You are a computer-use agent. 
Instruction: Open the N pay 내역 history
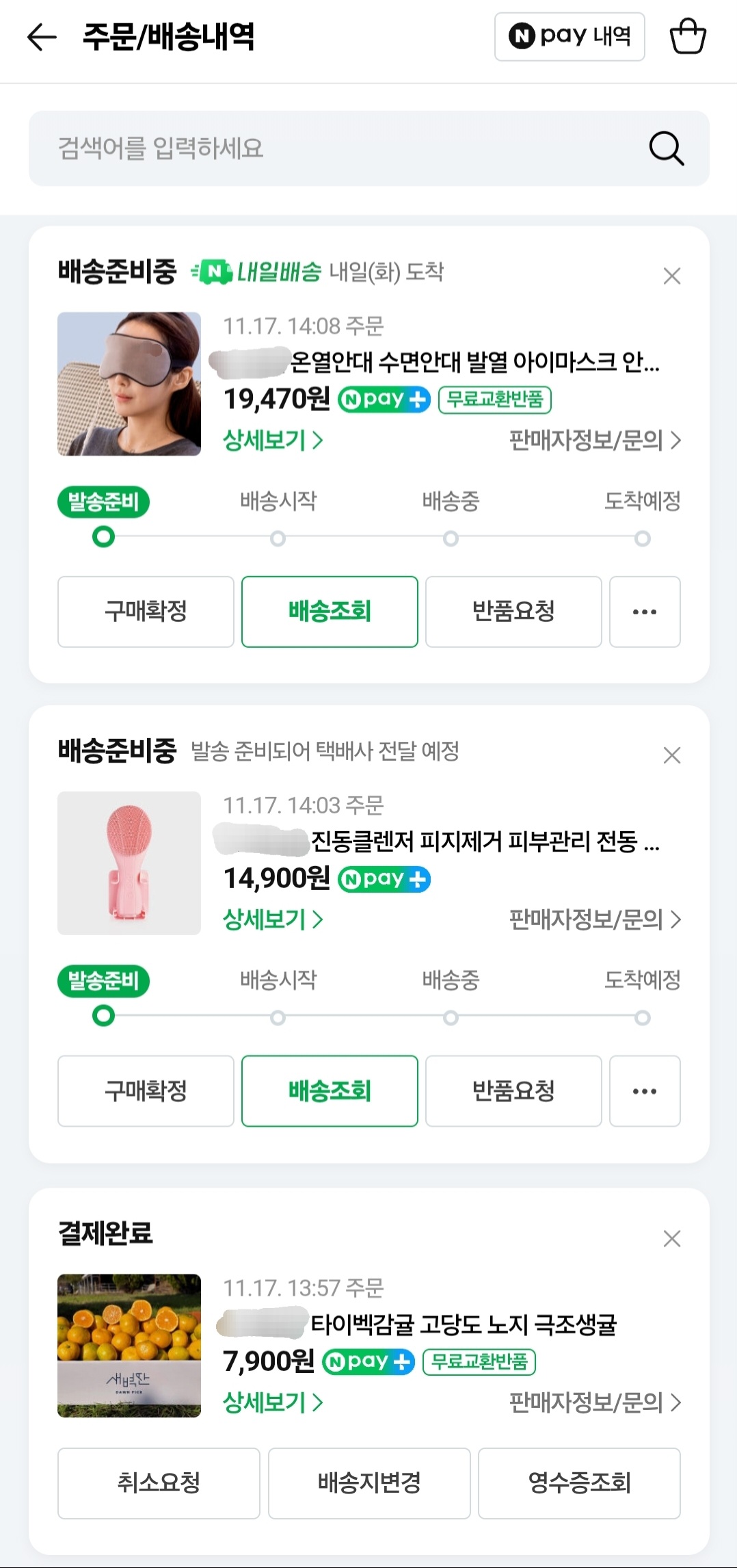coord(569,37)
